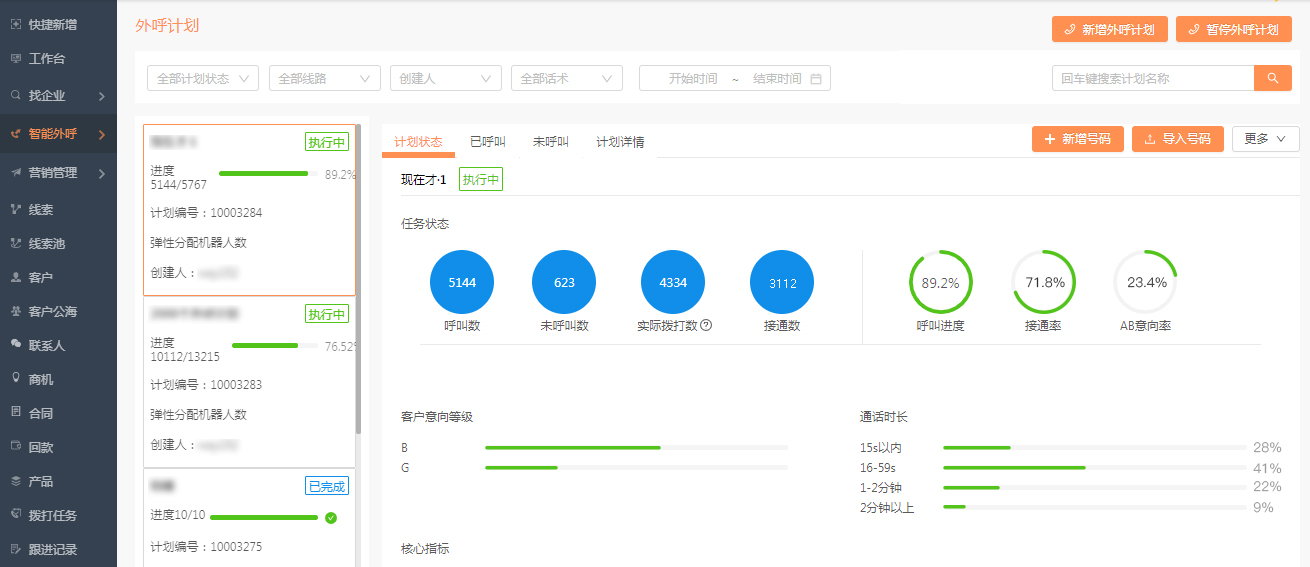Open the 全部计划状态 dropdown
Image resolution: width=1310 pixels, height=567 pixels.
[203, 78]
